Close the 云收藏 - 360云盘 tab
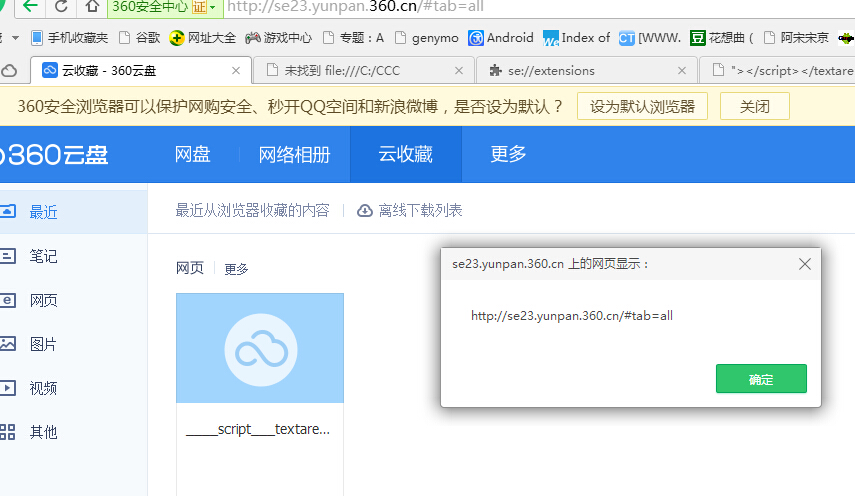The width and height of the screenshot is (855, 496). 236,71
